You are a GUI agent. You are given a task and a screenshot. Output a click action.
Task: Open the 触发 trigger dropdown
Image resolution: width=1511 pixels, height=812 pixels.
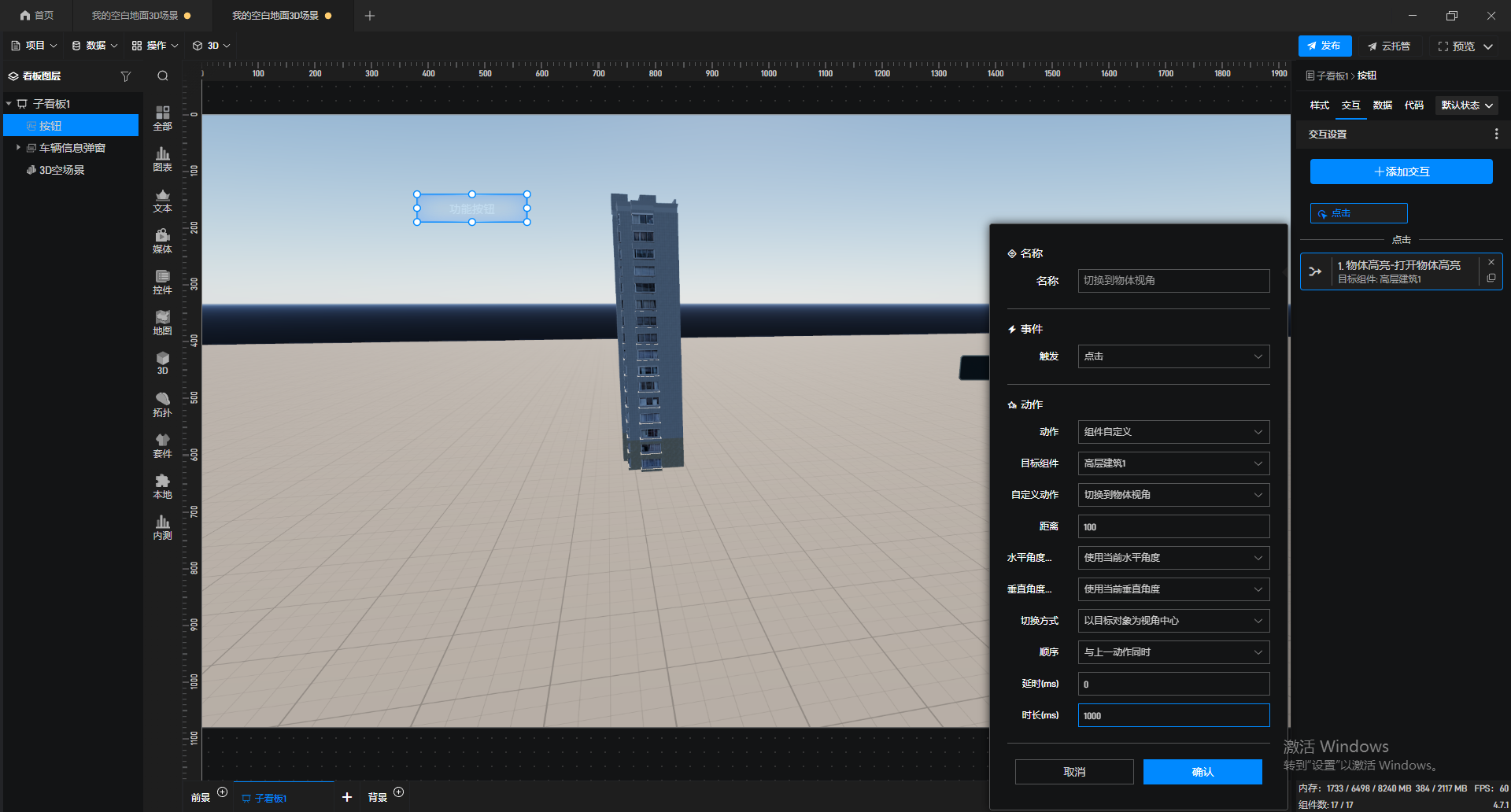tap(1173, 356)
